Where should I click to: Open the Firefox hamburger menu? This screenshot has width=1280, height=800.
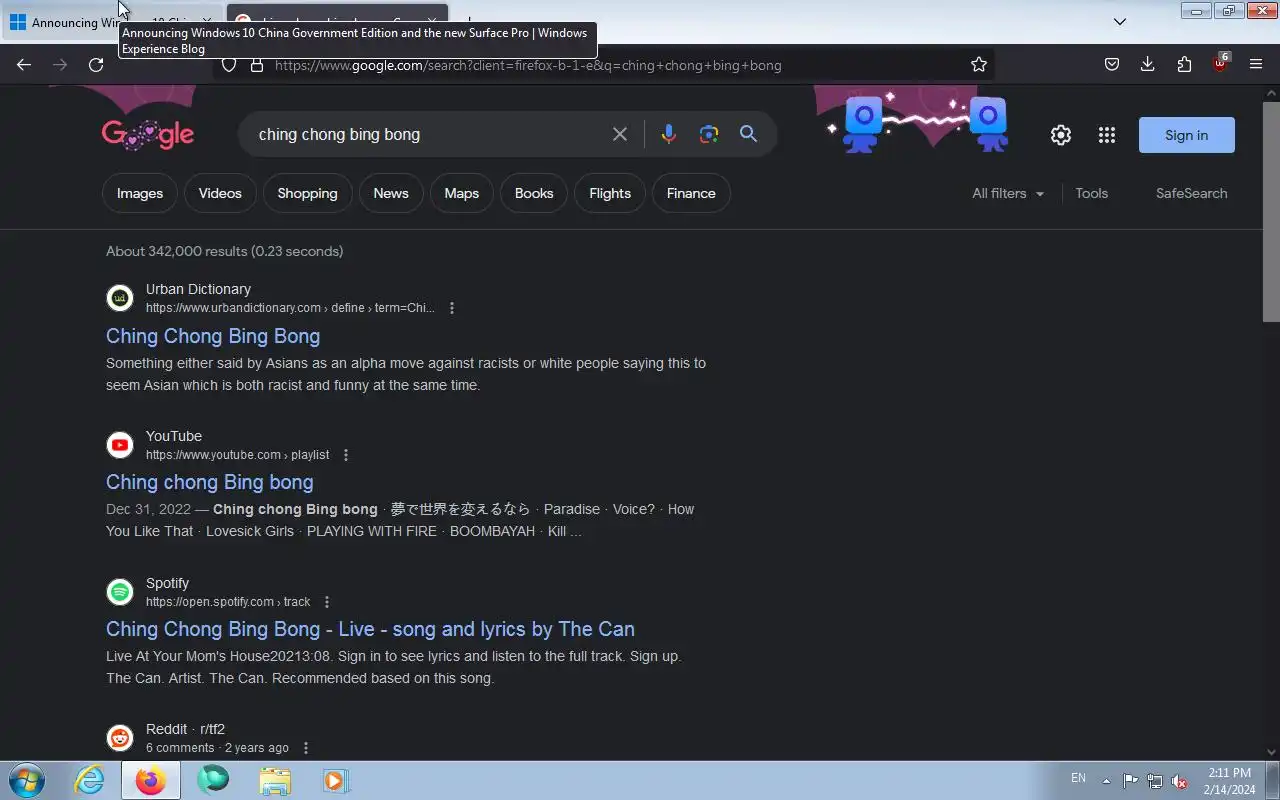coord(1256,65)
